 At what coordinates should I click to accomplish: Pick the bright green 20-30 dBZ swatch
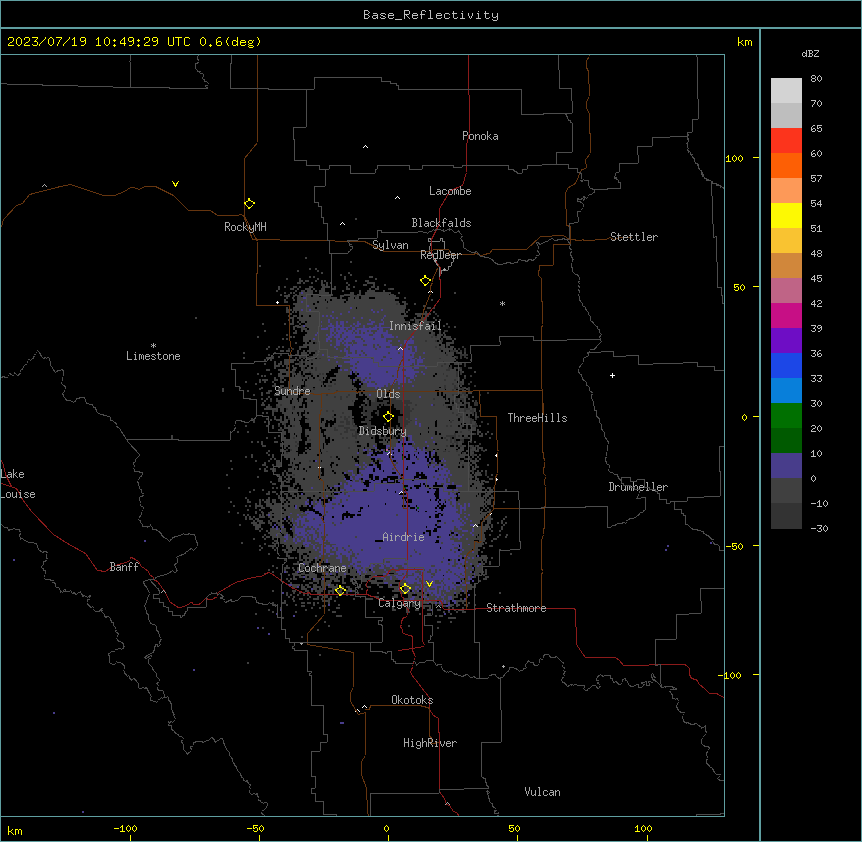click(786, 416)
